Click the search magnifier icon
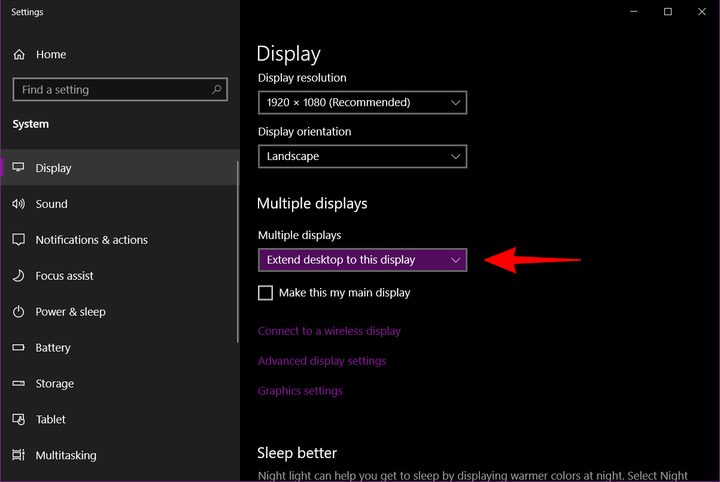 tap(216, 90)
